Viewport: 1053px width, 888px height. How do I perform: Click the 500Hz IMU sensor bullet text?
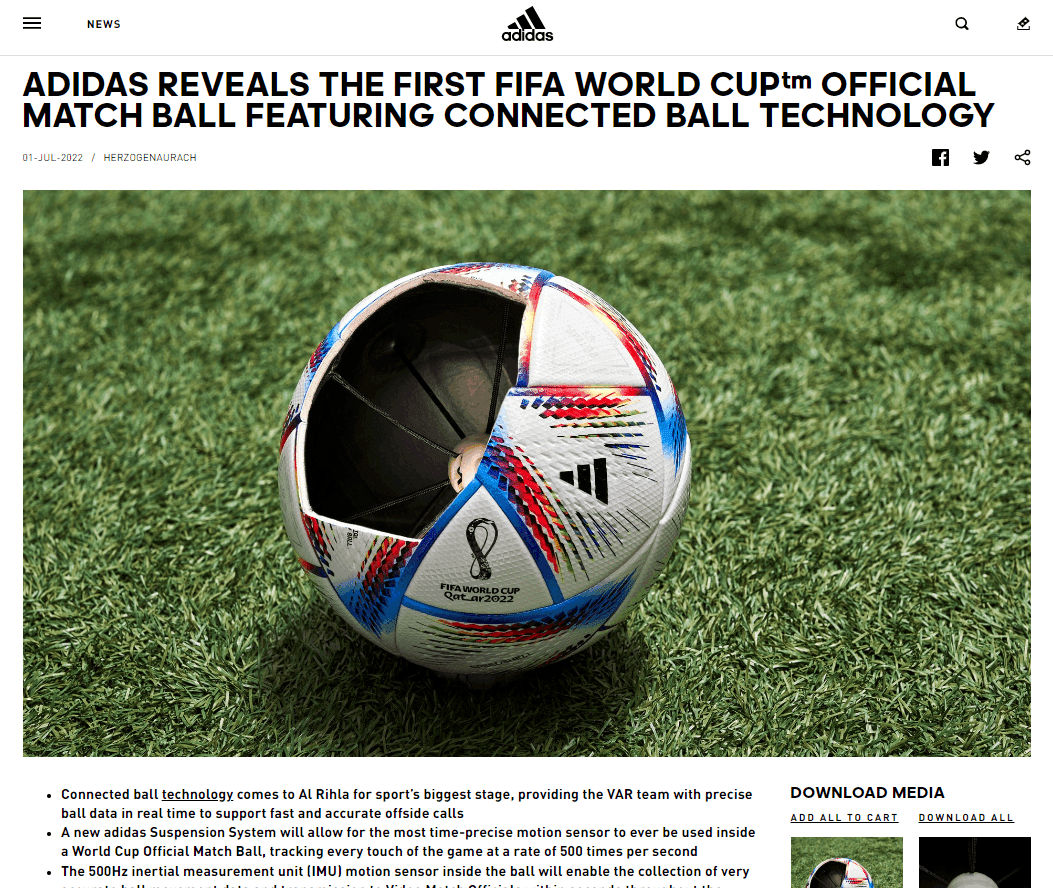[x=406, y=877]
